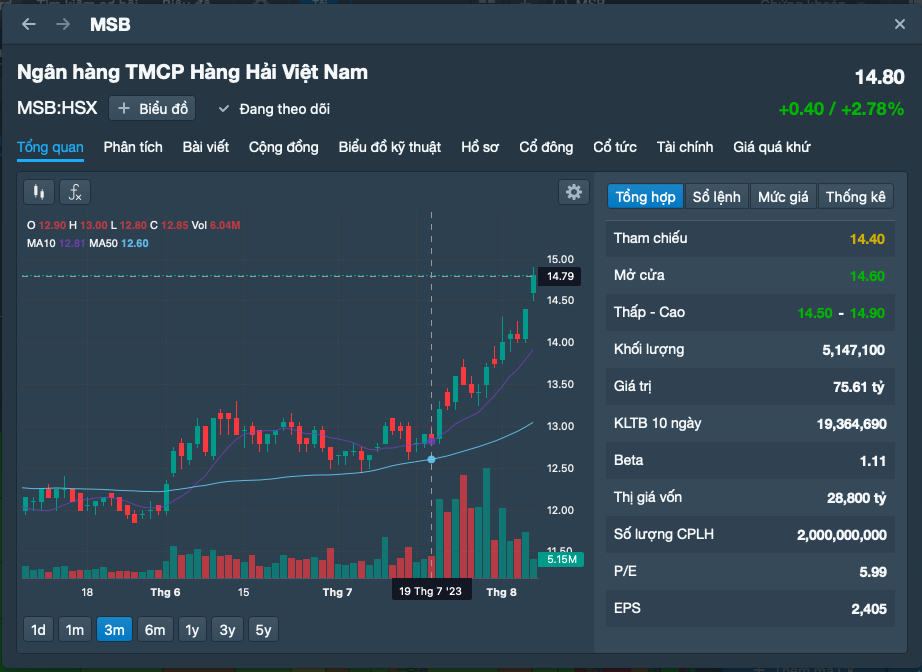Click the 5.15M volume label
Screen dimensions: 922x672
tap(561, 559)
